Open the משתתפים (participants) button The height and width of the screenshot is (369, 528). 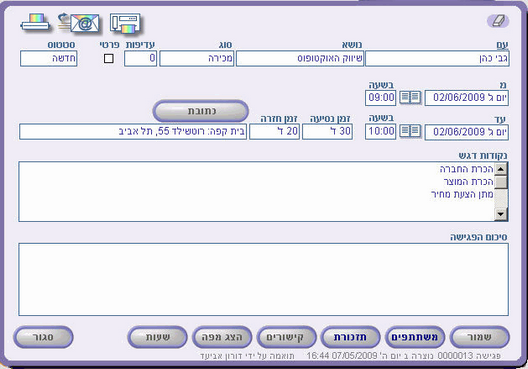(x=415, y=337)
